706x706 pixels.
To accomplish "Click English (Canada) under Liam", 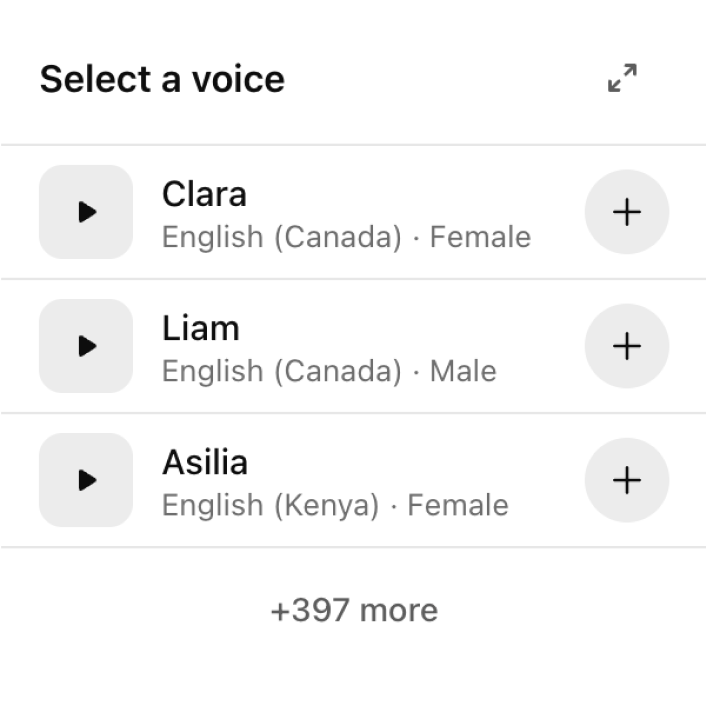I will (281, 371).
